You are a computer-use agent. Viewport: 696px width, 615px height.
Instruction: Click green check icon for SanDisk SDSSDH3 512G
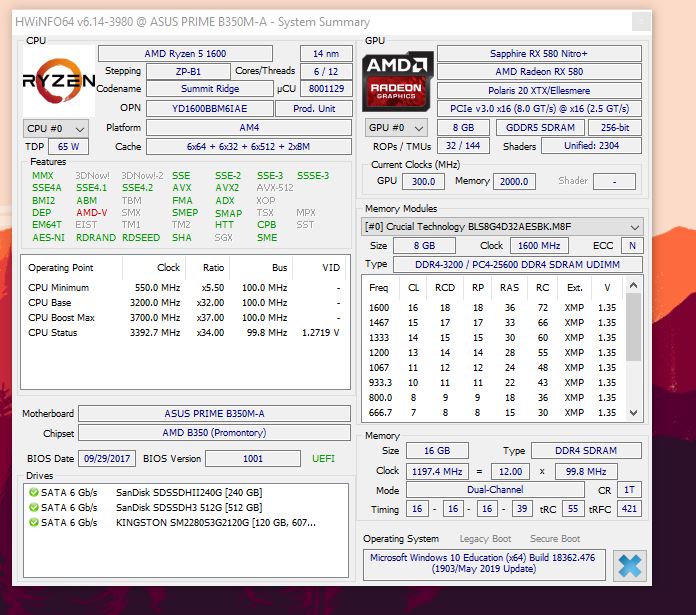[33, 507]
